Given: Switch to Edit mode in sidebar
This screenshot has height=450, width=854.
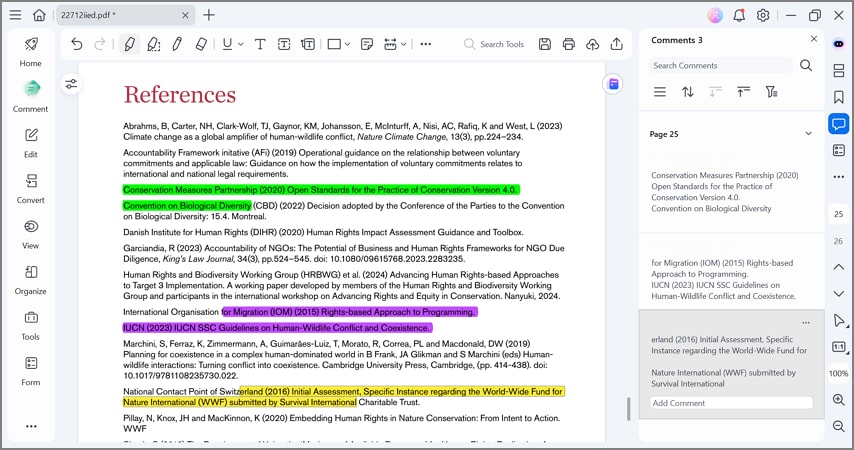Looking at the screenshot, I should pyautogui.click(x=30, y=143).
